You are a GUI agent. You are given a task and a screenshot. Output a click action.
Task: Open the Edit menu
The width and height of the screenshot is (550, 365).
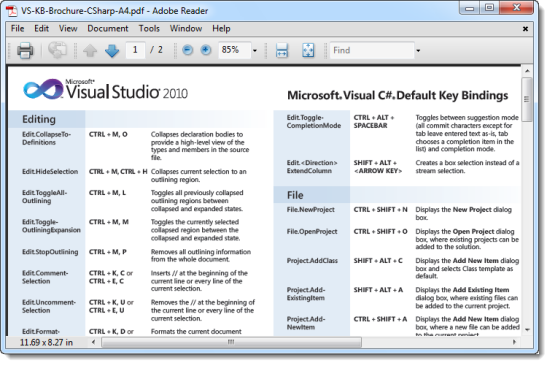41,28
